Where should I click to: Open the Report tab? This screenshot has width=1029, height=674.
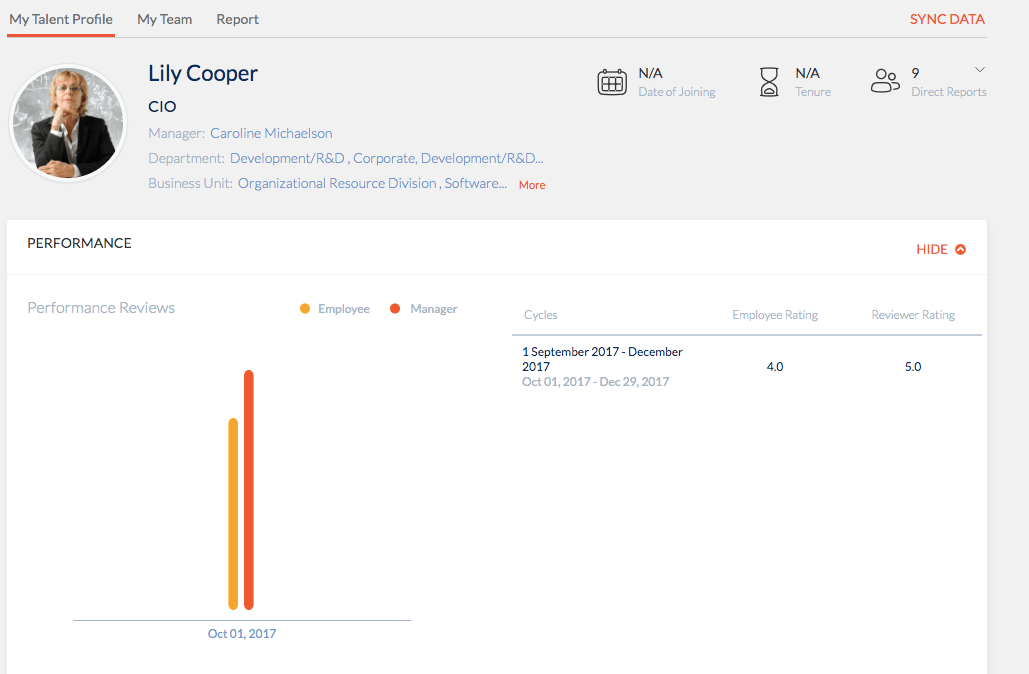pos(238,19)
